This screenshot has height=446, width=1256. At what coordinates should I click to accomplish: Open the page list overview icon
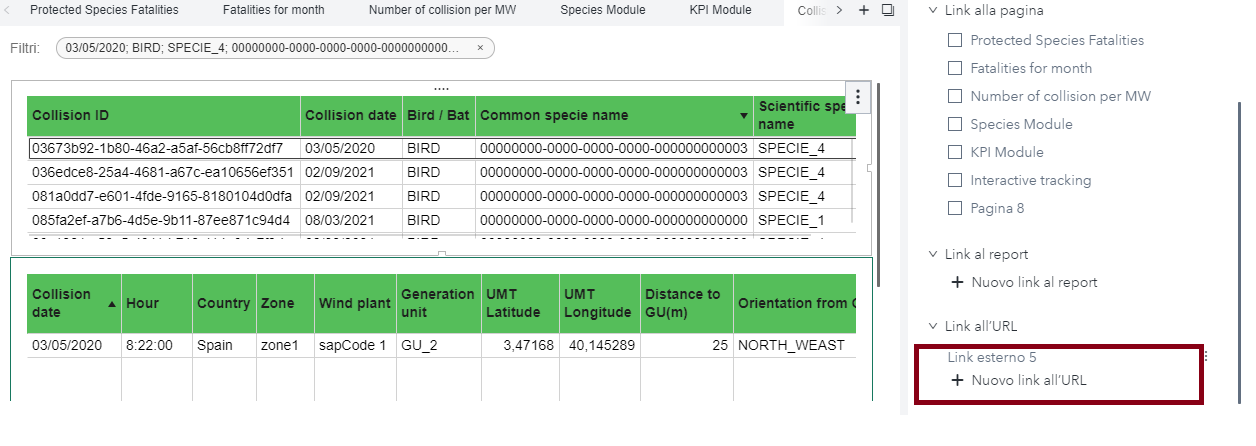pyautogui.click(x=887, y=10)
